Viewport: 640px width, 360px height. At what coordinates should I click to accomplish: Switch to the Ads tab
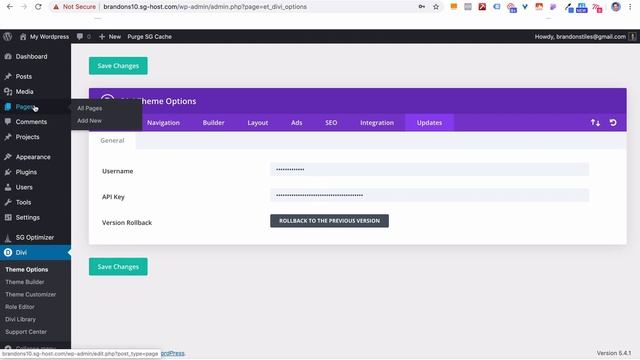[297, 122]
